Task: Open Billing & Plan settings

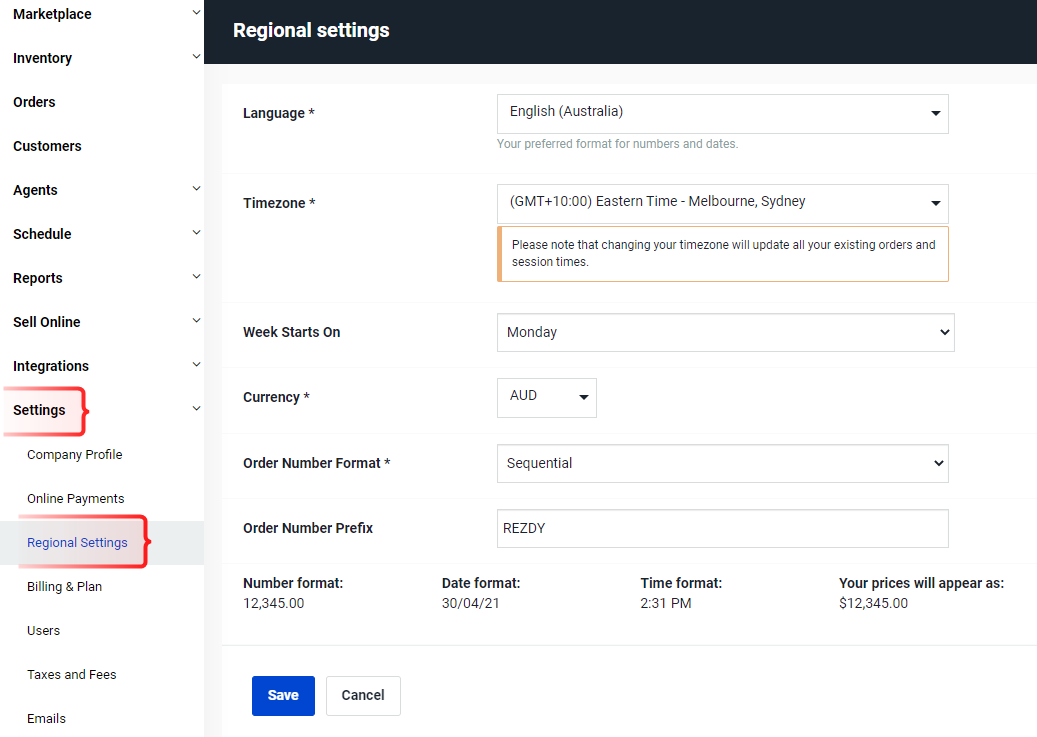Action: coord(64,587)
